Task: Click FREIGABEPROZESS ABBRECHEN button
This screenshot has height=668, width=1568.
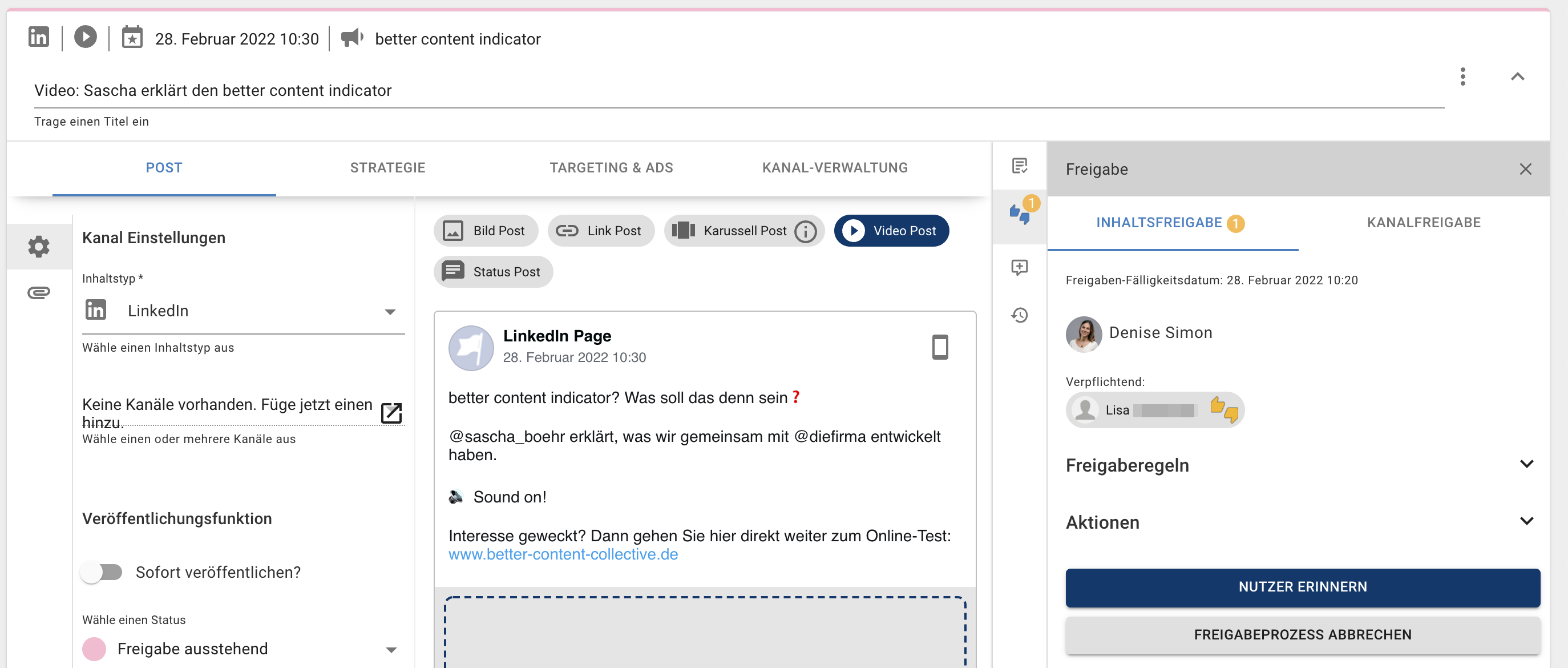Action: pyautogui.click(x=1303, y=635)
